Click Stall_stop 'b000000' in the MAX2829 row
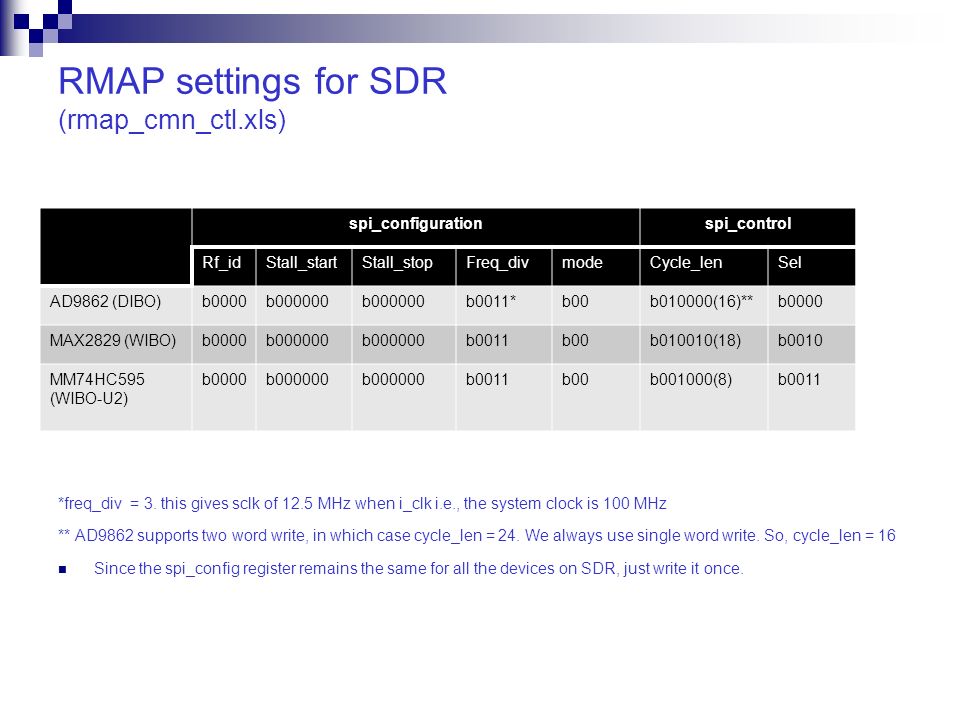This screenshot has width=960, height=720. (x=393, y=340)
